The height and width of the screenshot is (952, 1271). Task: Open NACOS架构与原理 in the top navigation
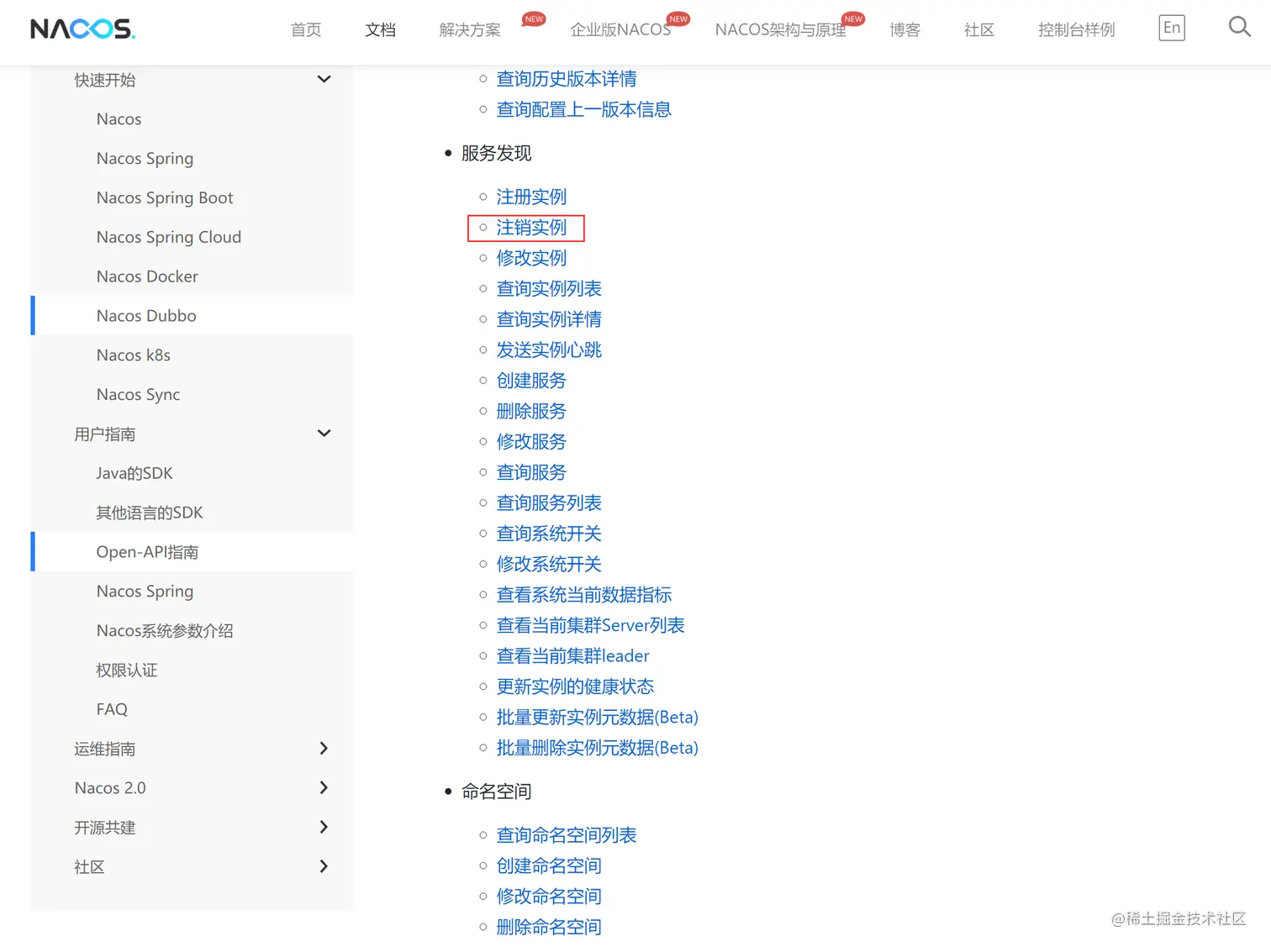click(x=780, y=29)
